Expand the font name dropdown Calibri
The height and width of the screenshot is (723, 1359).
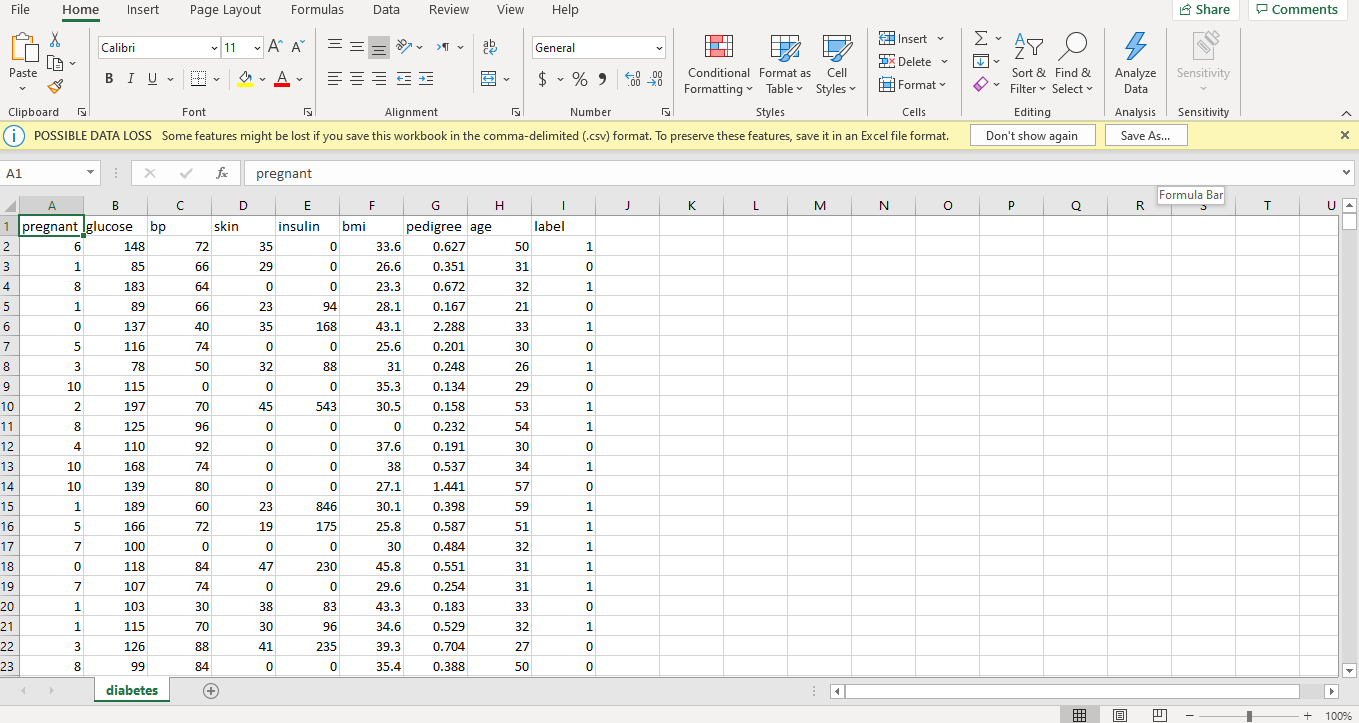click(x=214, y=48)
